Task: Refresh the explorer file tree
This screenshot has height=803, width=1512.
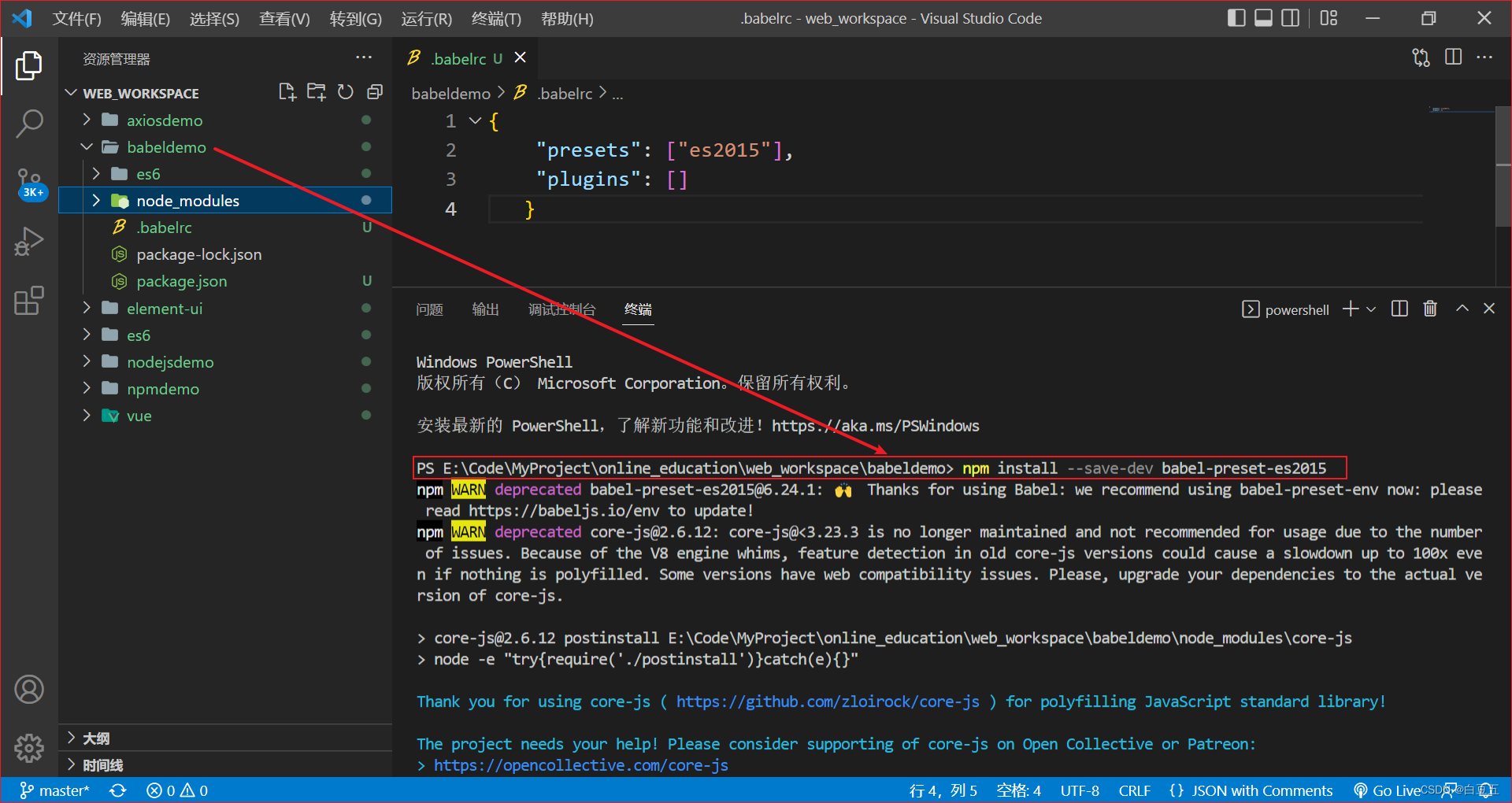Action: (x=346, y=93)
